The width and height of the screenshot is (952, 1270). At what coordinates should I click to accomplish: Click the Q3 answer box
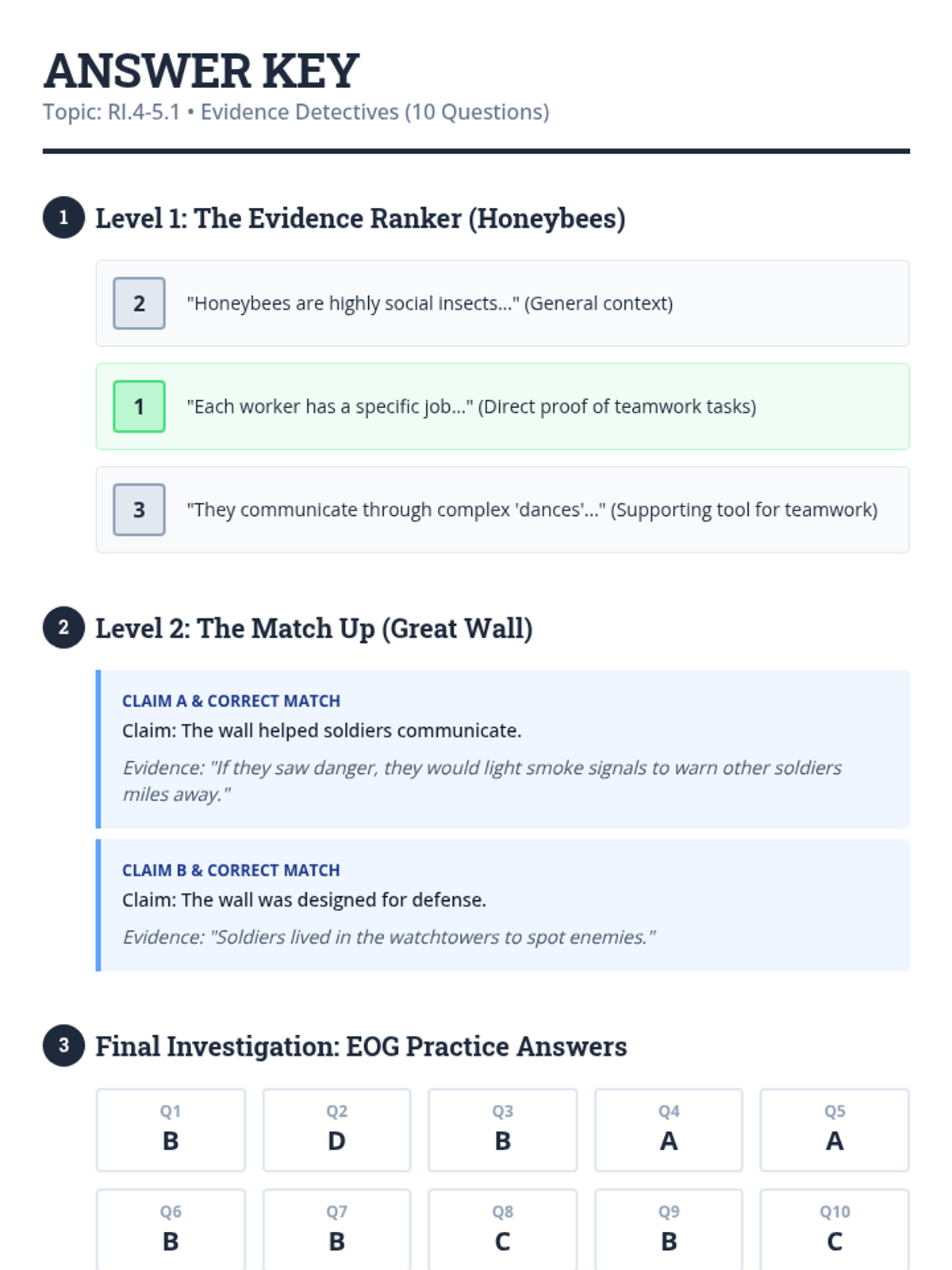pyautogui.click(x=502, y=1130)
